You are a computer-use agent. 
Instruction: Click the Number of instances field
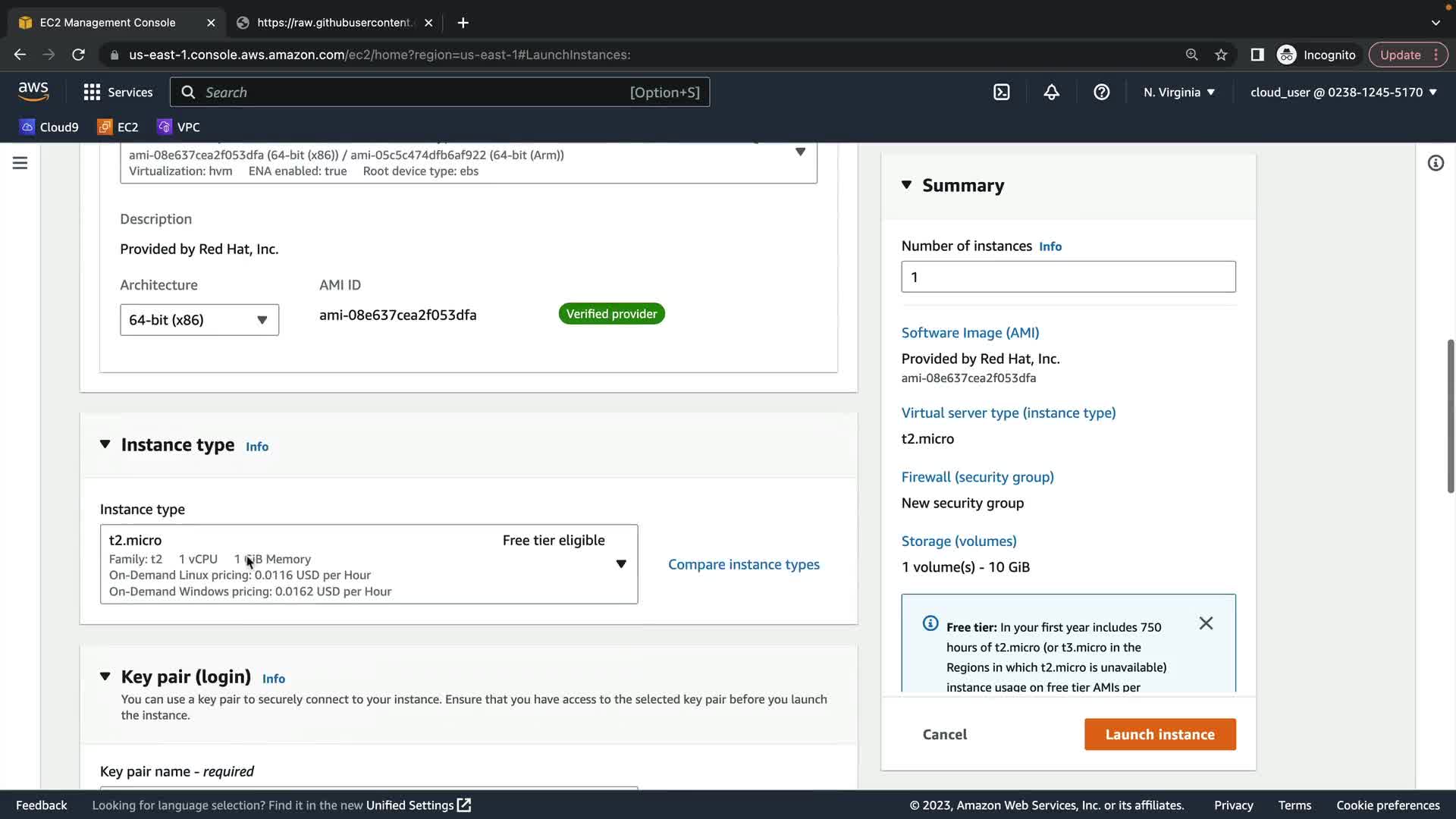point(1068,277)
